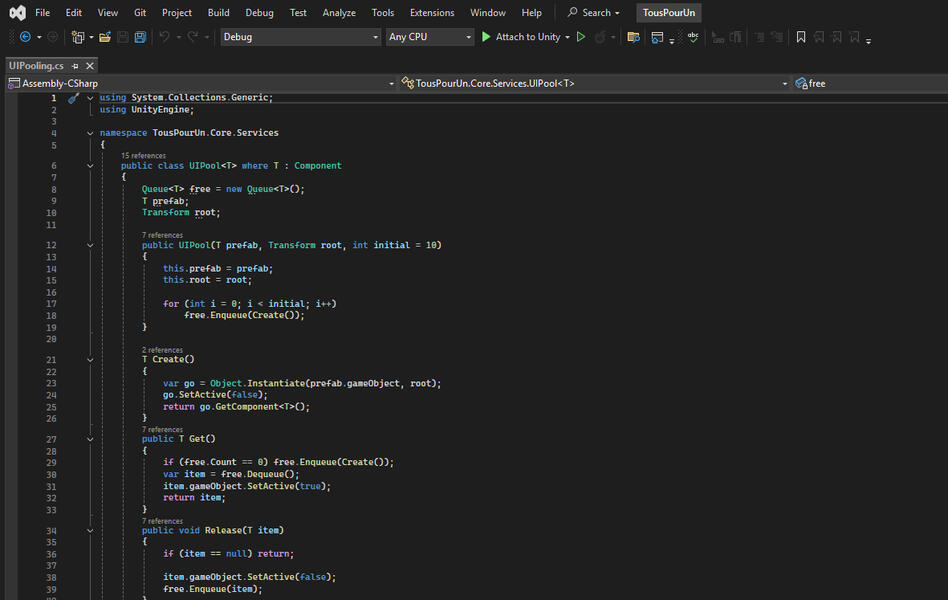The image size is (948, 600).
Task: Open the Extensions menu
Action: tap(431, 13)
